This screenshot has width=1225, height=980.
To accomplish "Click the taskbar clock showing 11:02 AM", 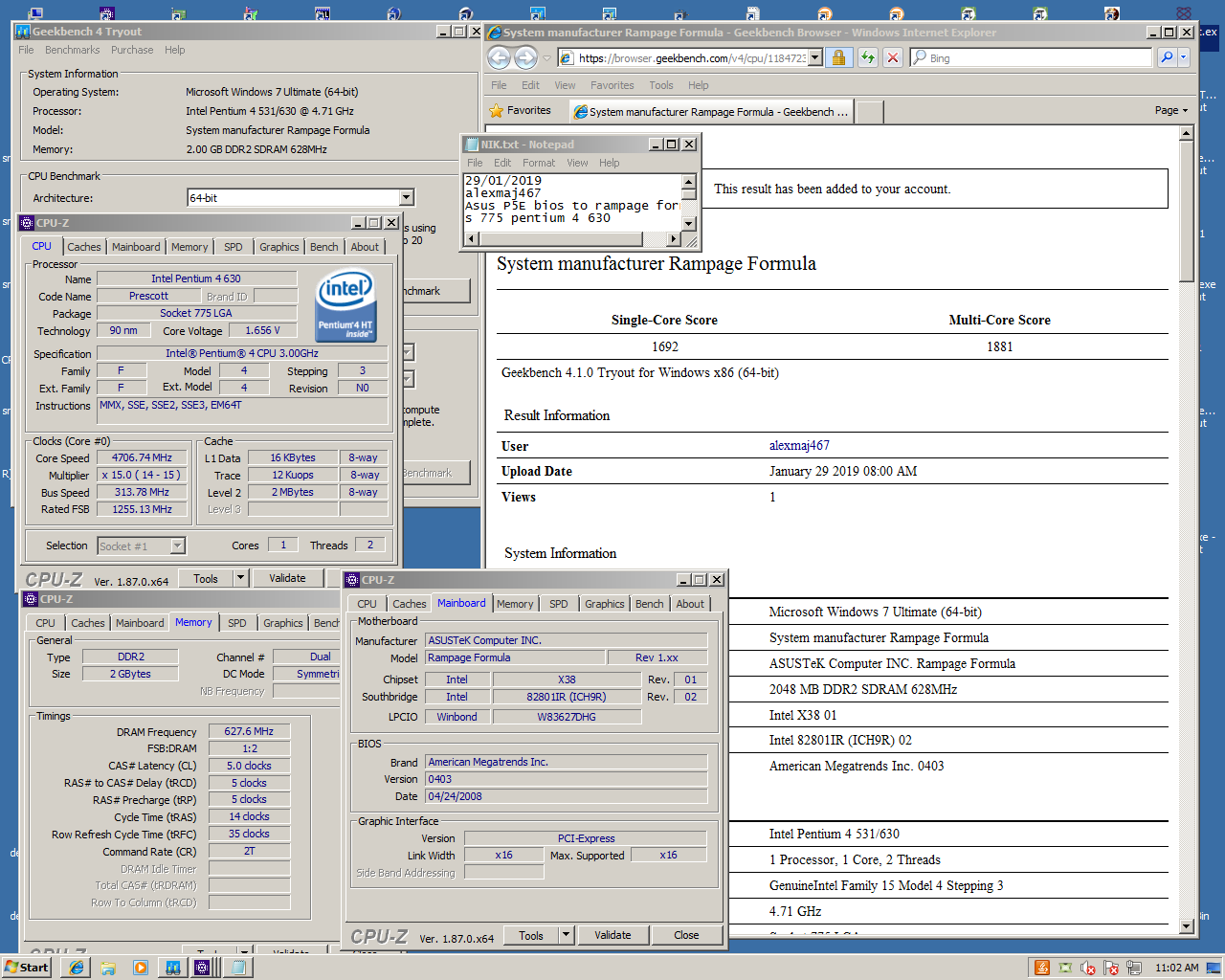I will (x=1176, y=968).
